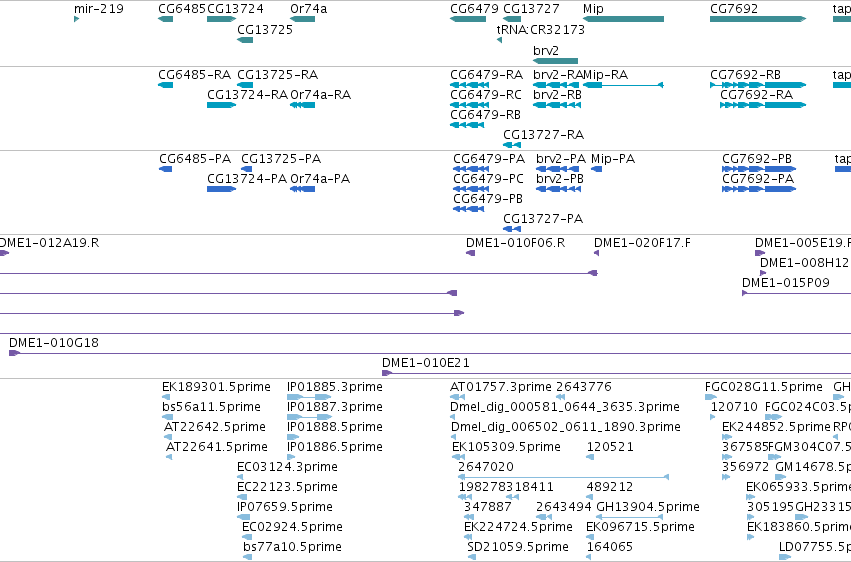Click the FGC028G11.5prime EST label

coord(764,387)
